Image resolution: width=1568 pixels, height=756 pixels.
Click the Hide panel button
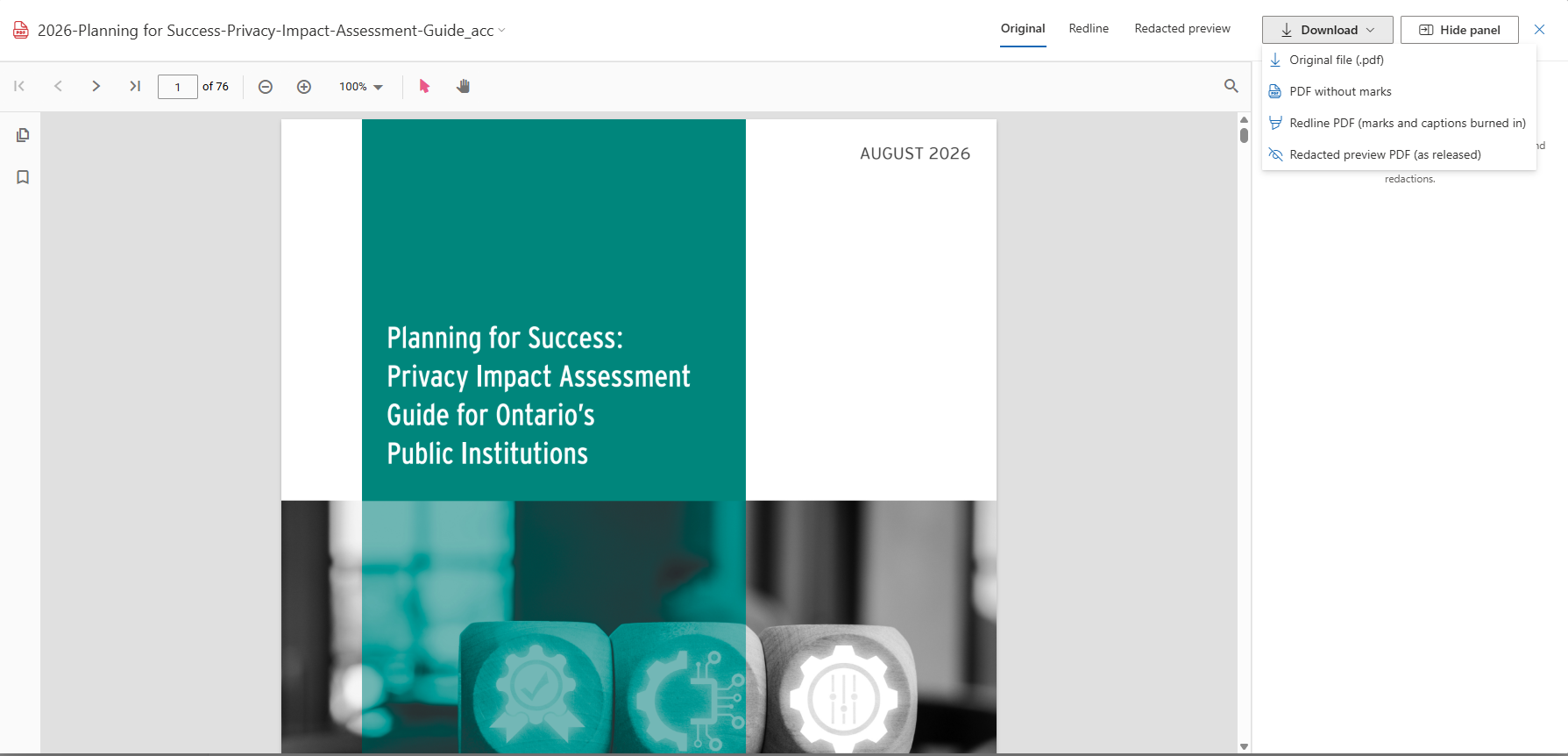coord(1459,30)
